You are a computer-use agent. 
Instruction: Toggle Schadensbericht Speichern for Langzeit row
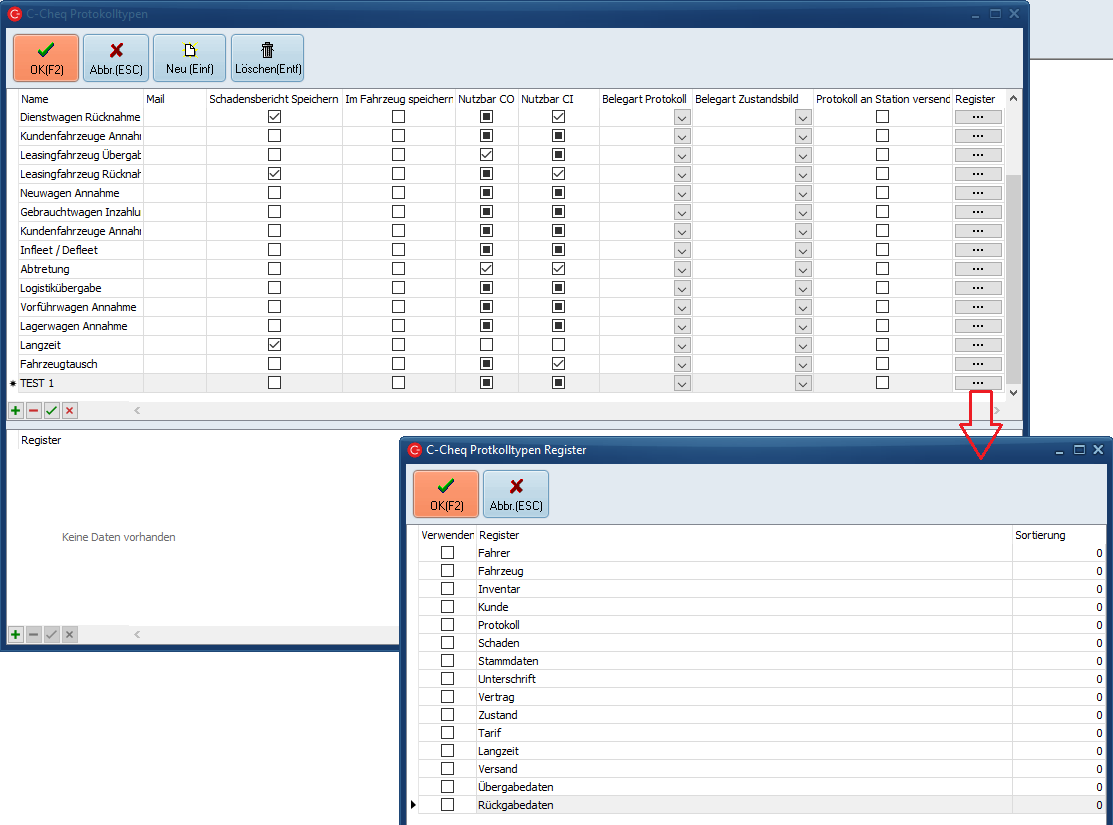coord(274,345)
